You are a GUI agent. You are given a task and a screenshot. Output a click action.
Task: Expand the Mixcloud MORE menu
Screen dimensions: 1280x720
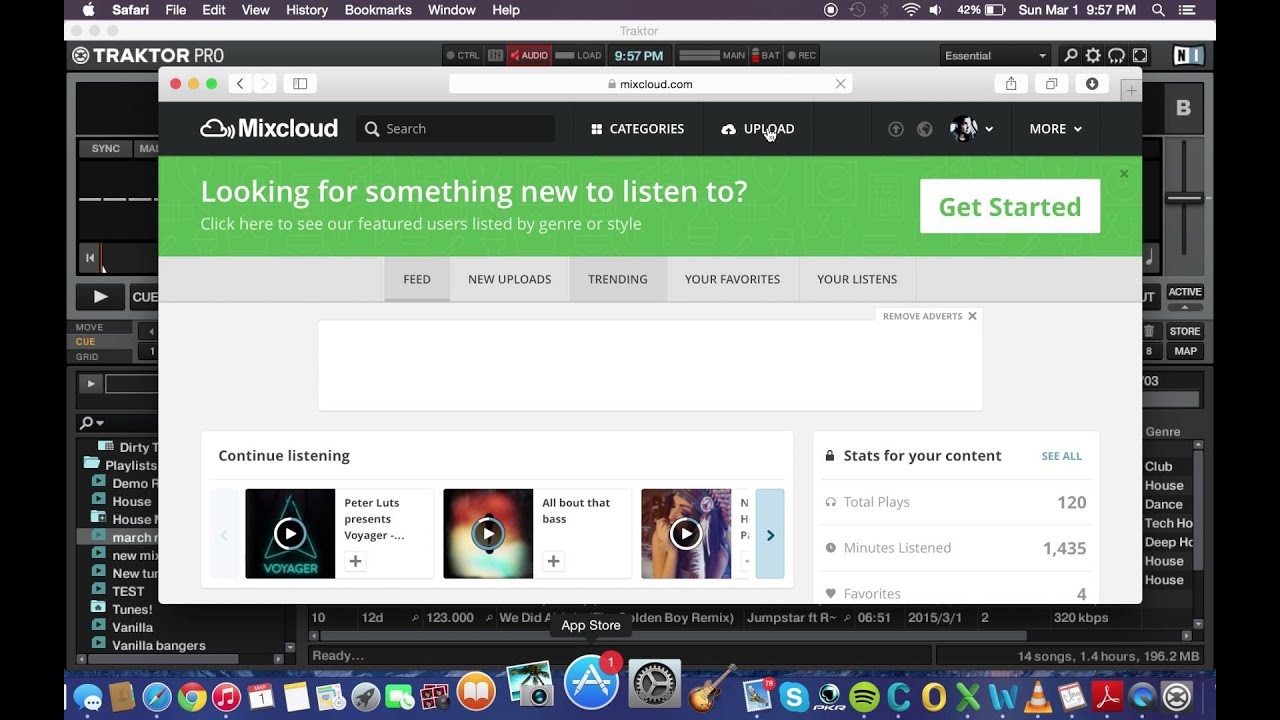1056,129
